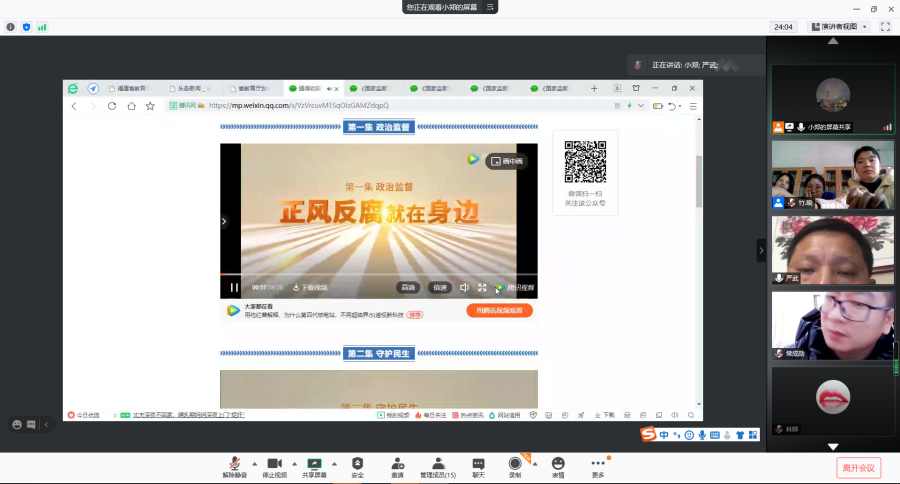Click 下载视频 download video link in player
Image resolution: width=900 pixels, height=484 pixels.
[310, 287]
